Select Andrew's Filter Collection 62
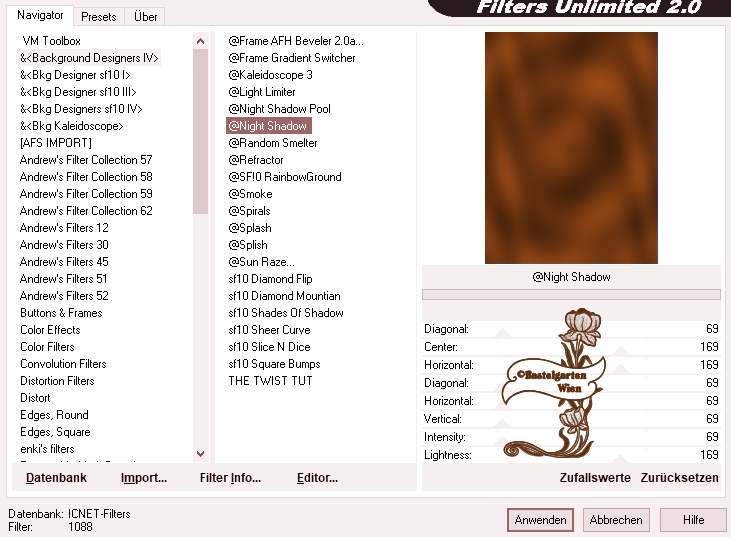731x537 pixels. 86,211
